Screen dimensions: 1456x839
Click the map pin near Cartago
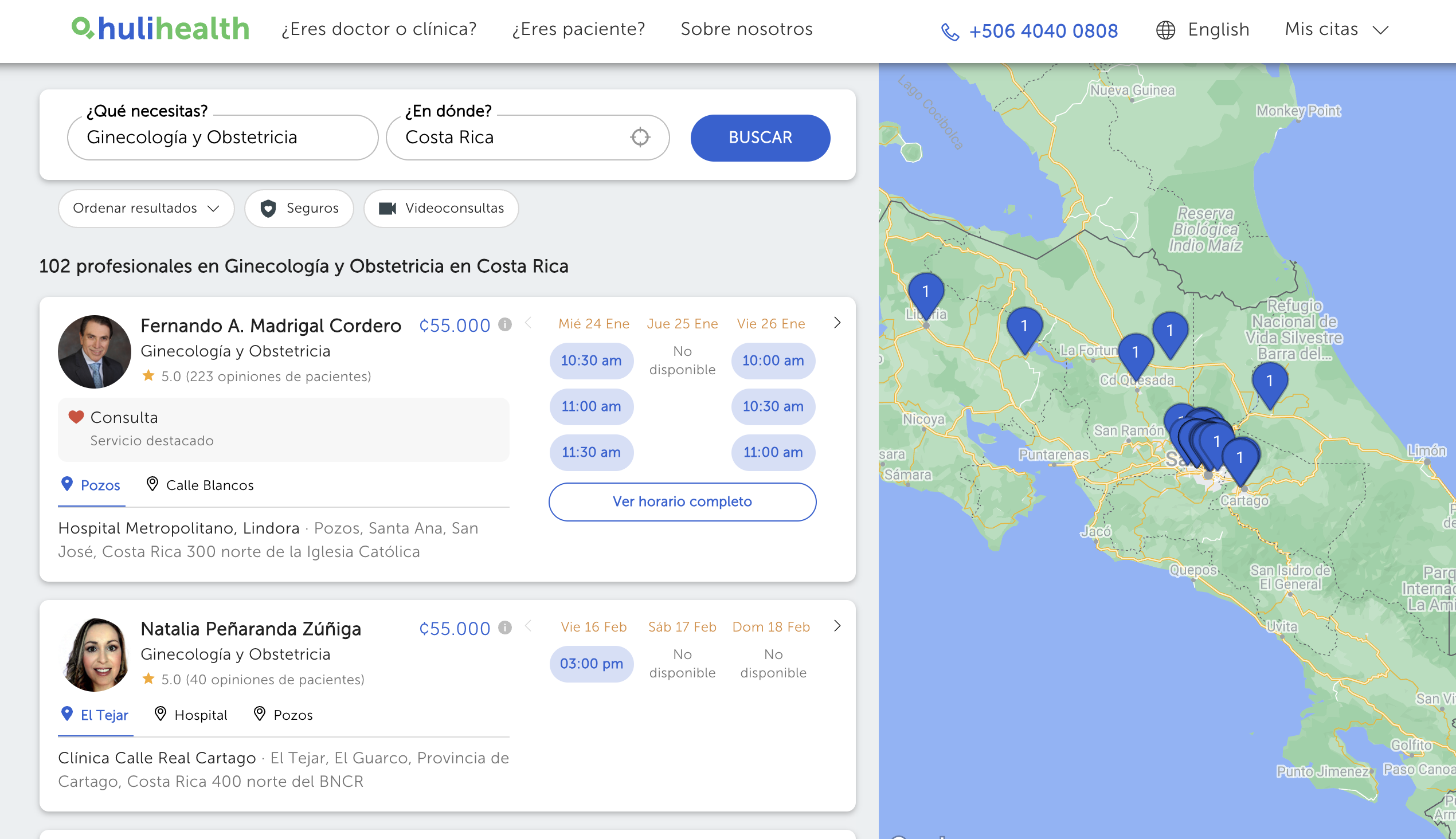tap(1240, 458)
